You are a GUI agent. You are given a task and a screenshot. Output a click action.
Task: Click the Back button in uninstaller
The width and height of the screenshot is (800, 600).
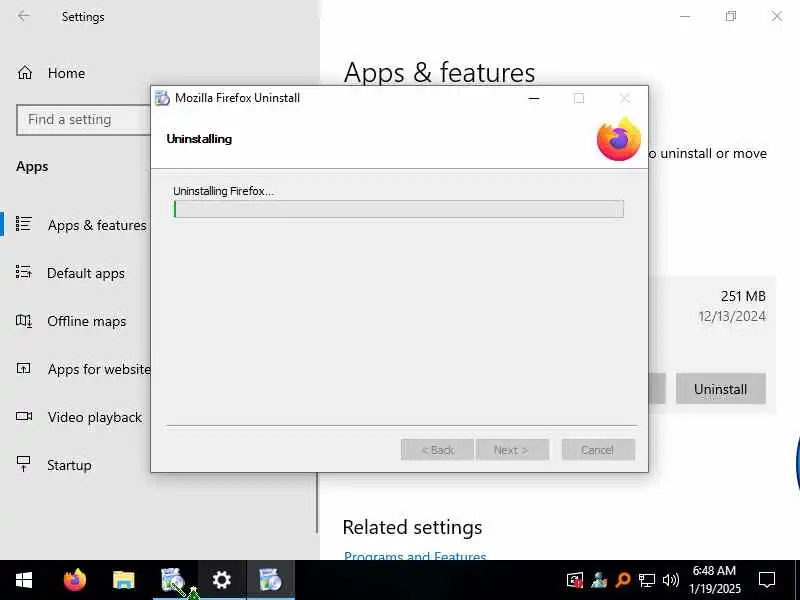[437, 450]
